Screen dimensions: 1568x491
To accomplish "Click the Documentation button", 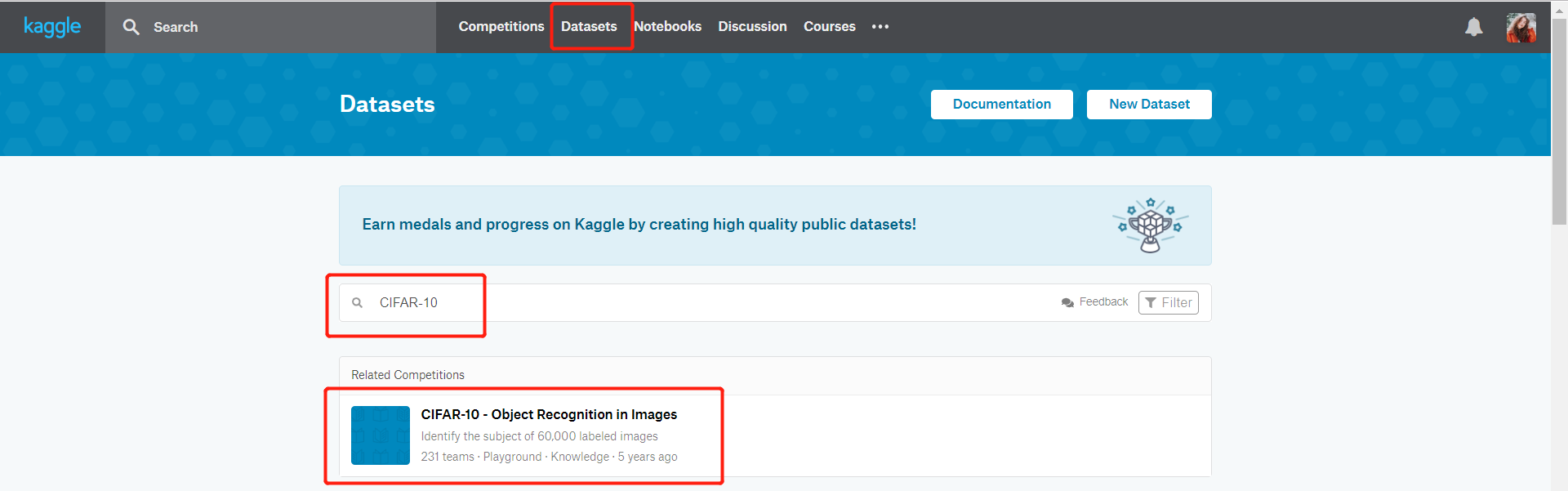I will click(x=1002, y=105).
